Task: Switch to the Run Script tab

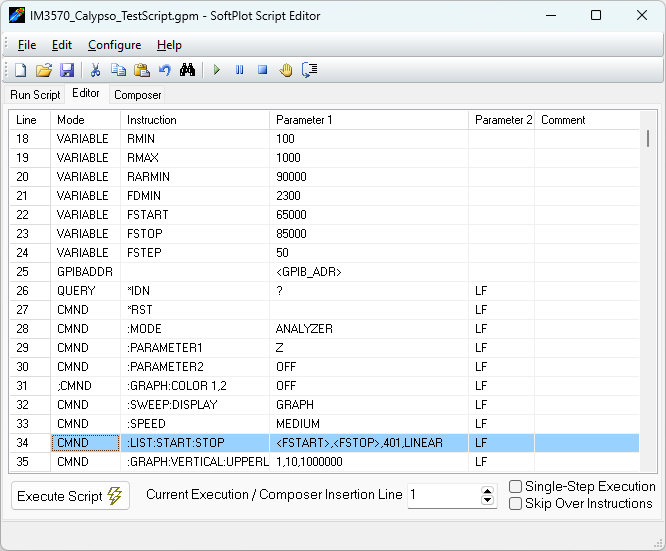Action: click(x=35, y=95)
